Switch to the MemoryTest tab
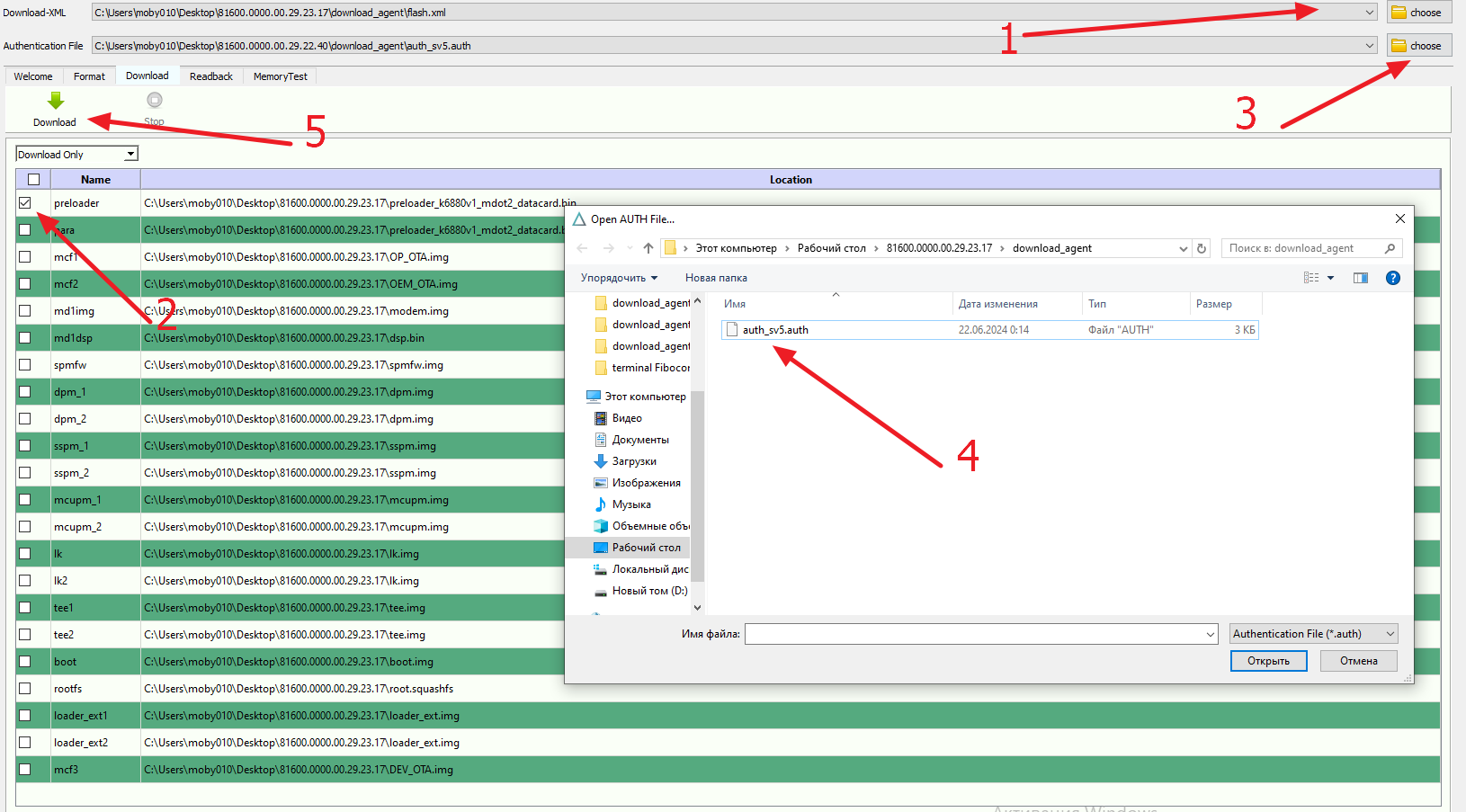The image size is (1466, 812). (x=281, y=76)
